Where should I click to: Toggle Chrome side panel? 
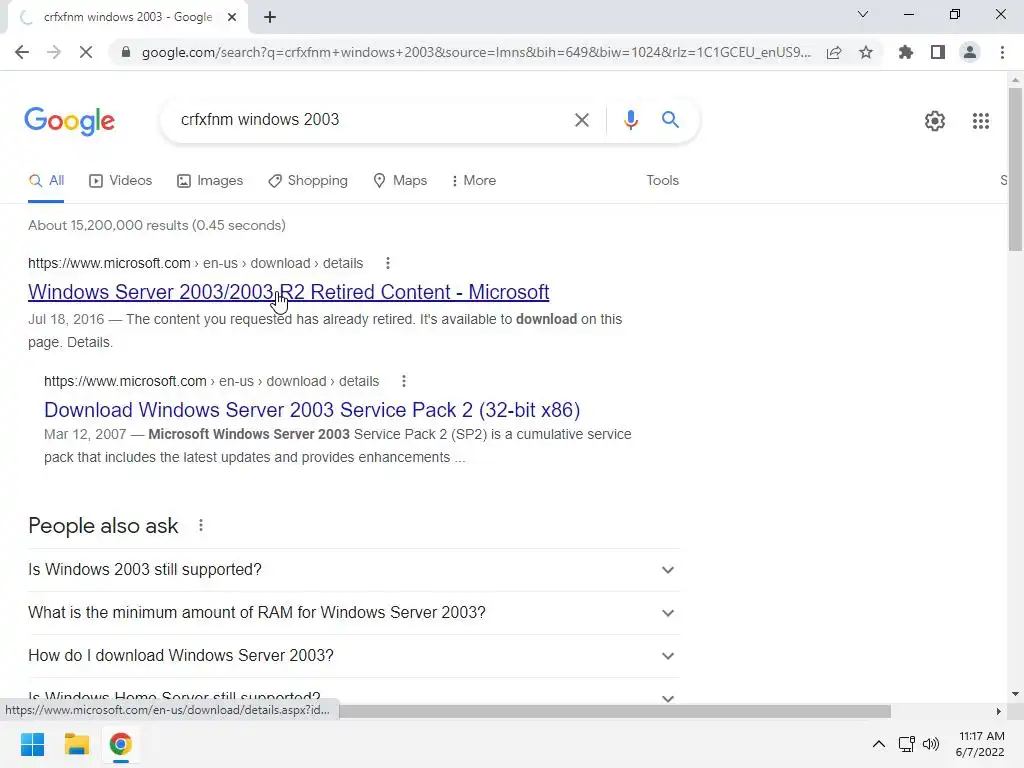pyautogui.click(x=938, y=52)
